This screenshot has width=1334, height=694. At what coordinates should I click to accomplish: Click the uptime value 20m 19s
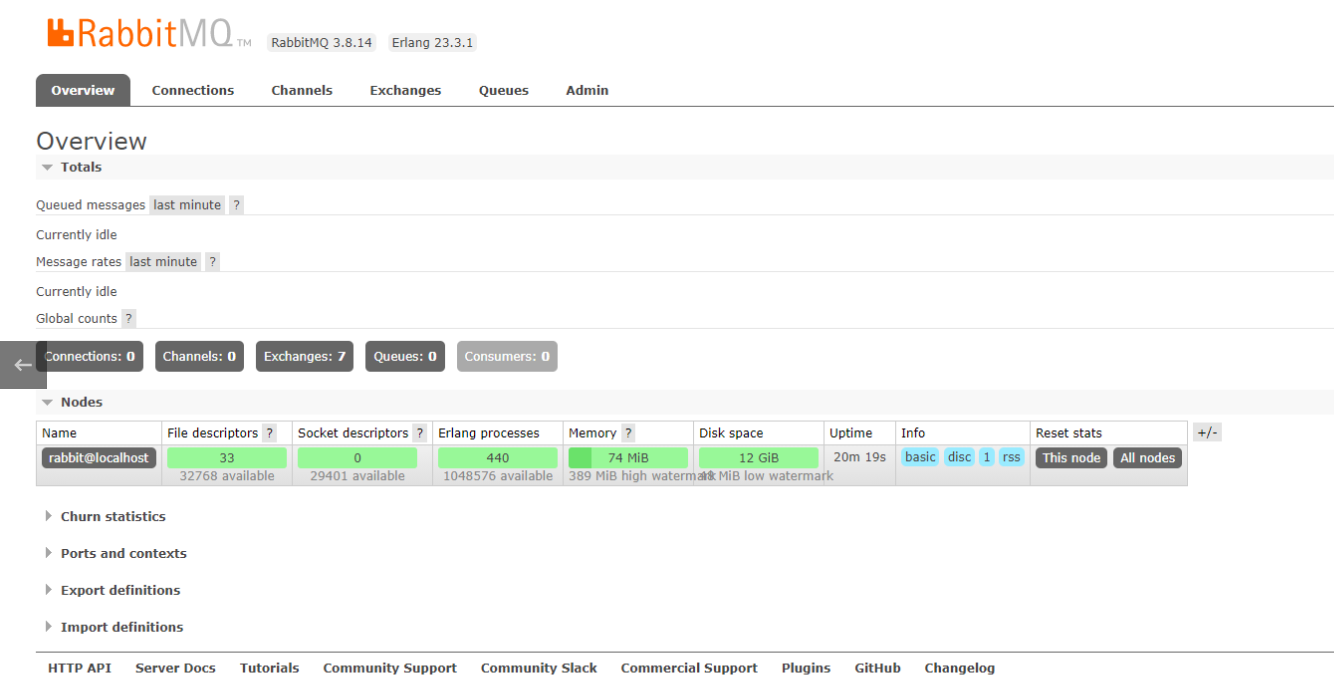(x=860, y=457)
